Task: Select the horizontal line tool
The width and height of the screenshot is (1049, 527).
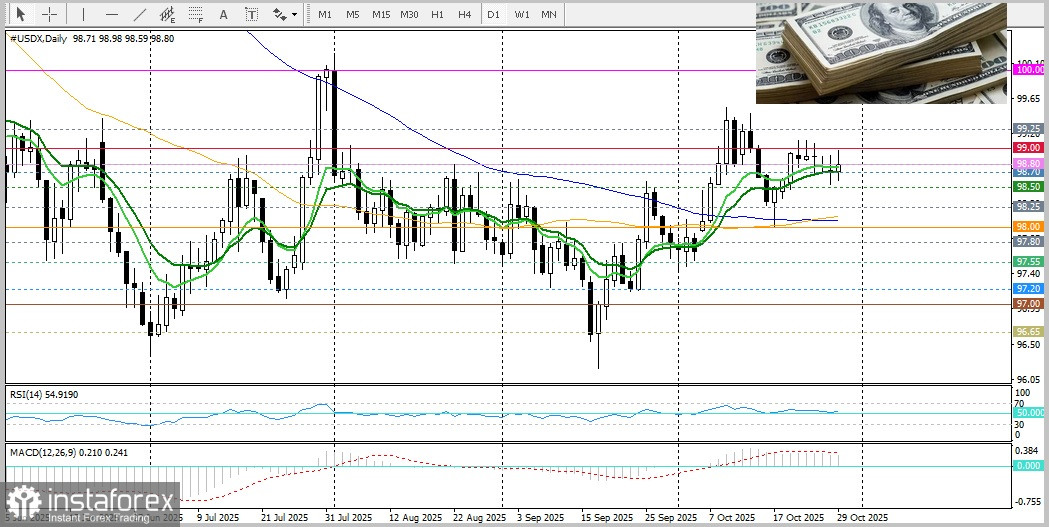Action: 111,15
